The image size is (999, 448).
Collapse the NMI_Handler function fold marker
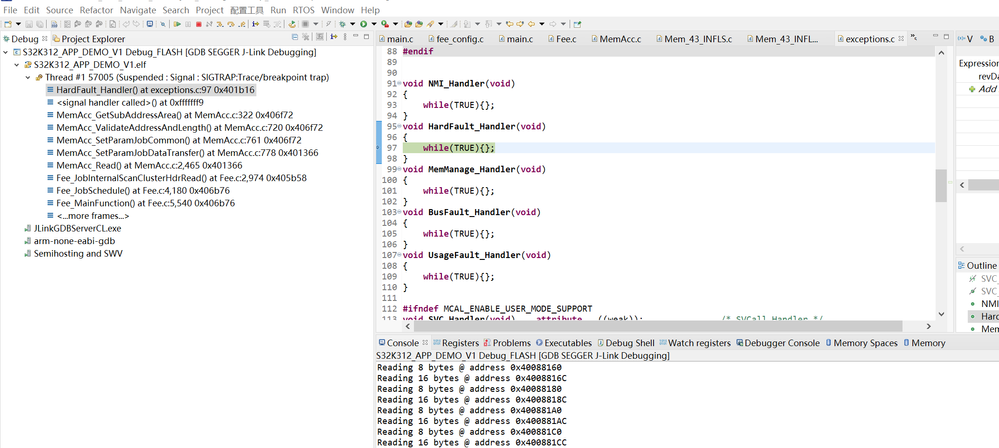click(399, 84)
